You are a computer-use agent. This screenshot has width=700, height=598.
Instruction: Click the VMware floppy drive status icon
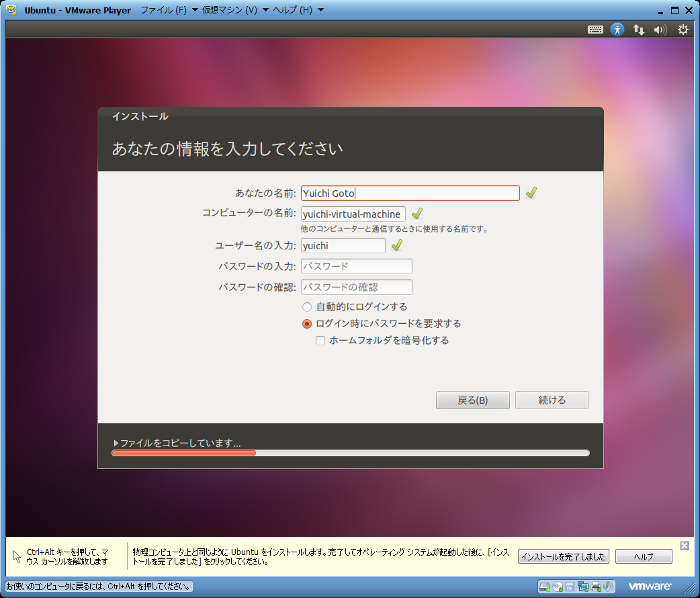[x=570, y=586]
